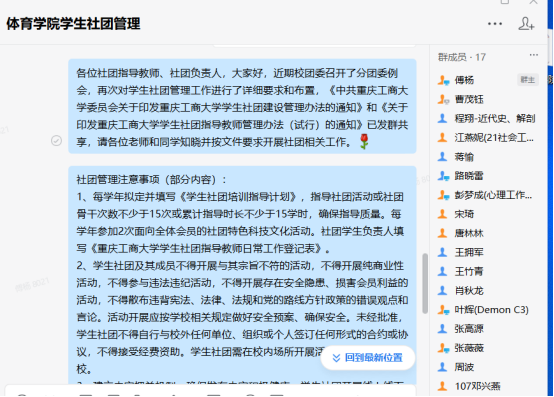Select member 彭梦成(心理工作...
The width and height of the screenshot is (554, 397).
488,195
